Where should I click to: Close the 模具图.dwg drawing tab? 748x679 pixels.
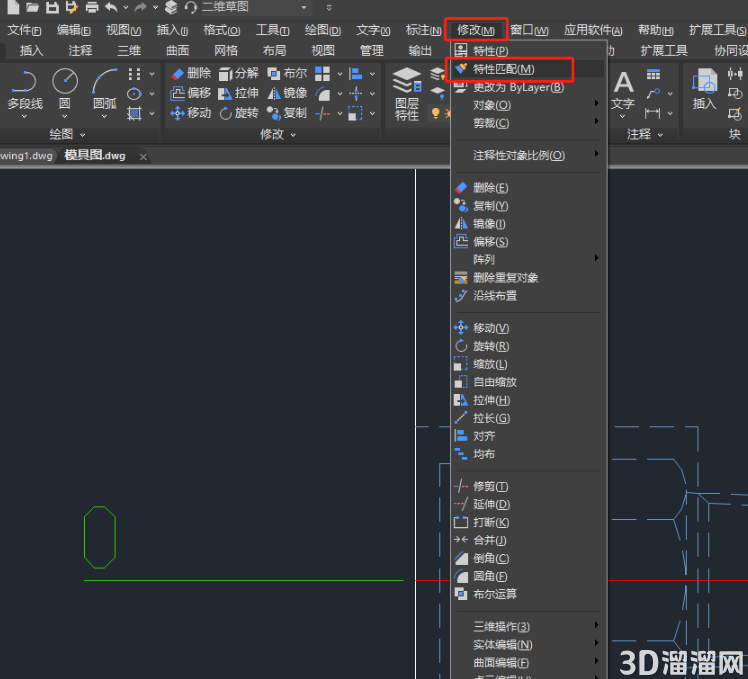143,157
